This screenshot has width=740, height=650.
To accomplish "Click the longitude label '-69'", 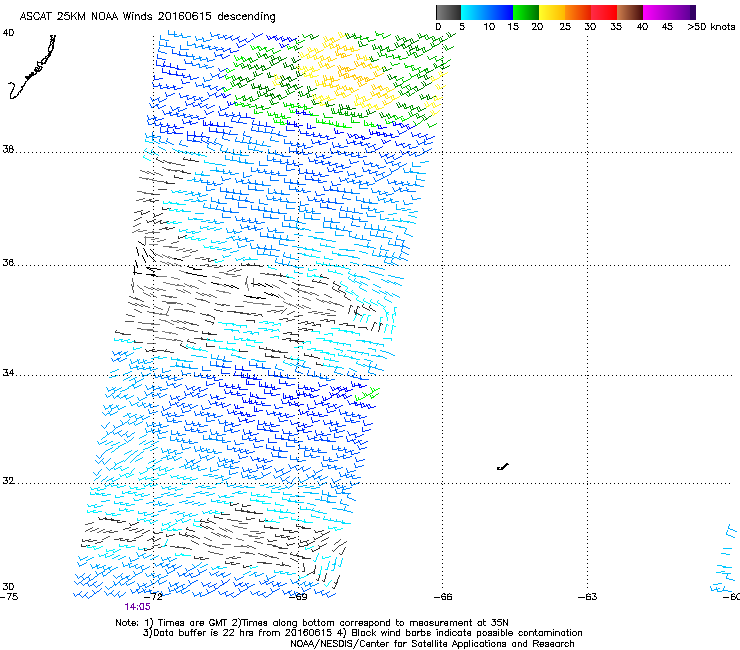I will pos(298,597).
